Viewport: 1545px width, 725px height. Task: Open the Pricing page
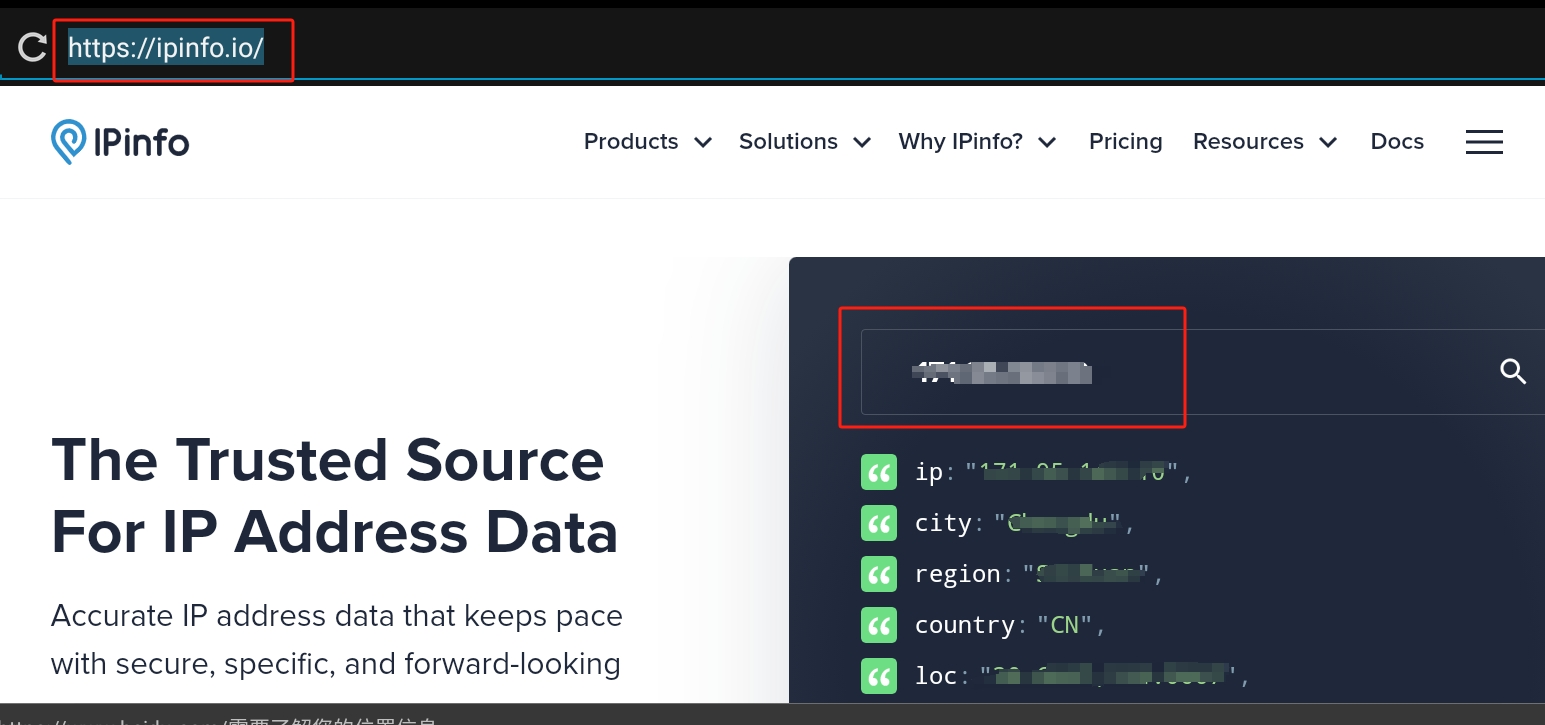(1125, 142)
